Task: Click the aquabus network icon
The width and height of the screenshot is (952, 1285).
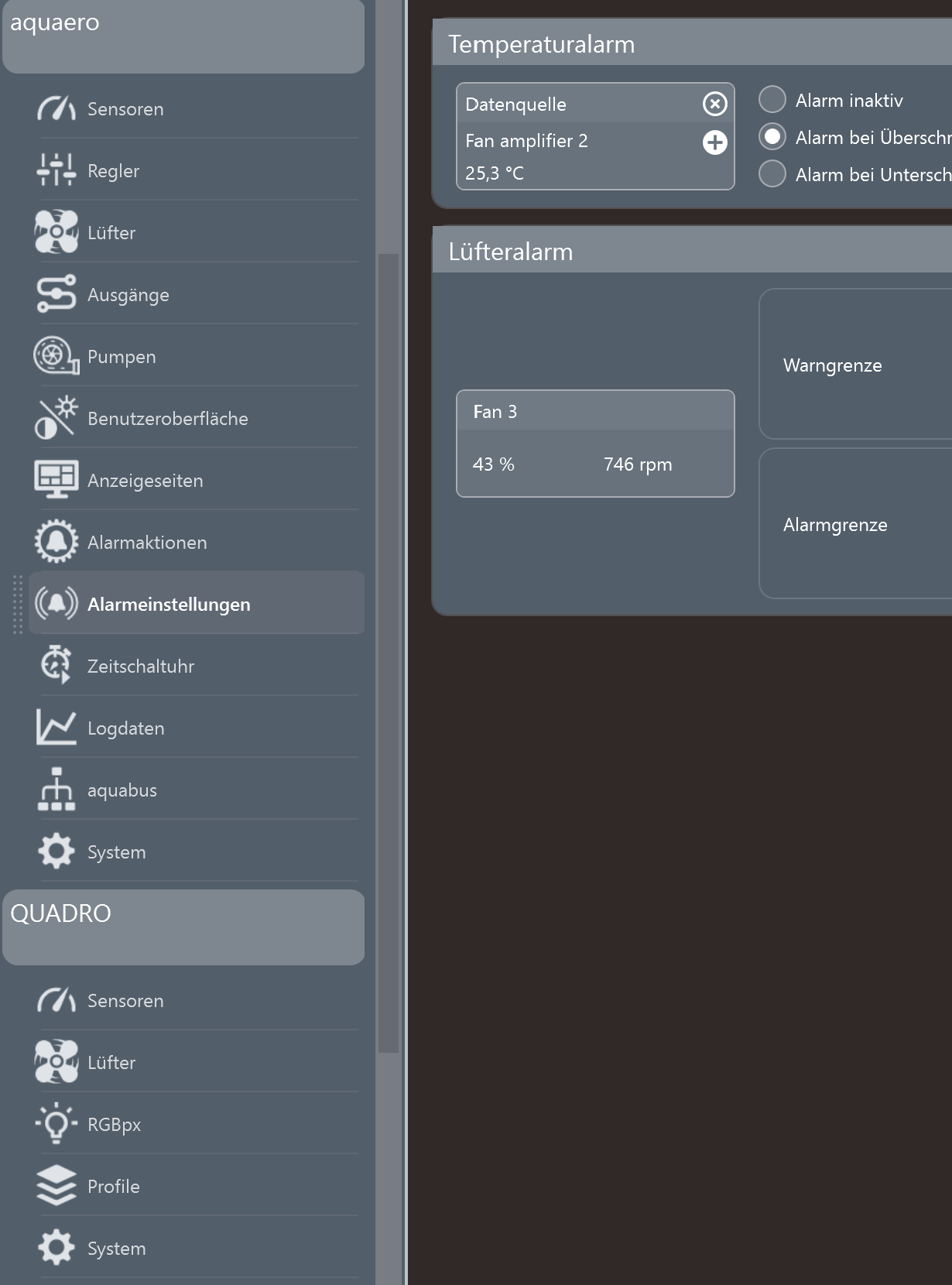Action: (56, 790)
